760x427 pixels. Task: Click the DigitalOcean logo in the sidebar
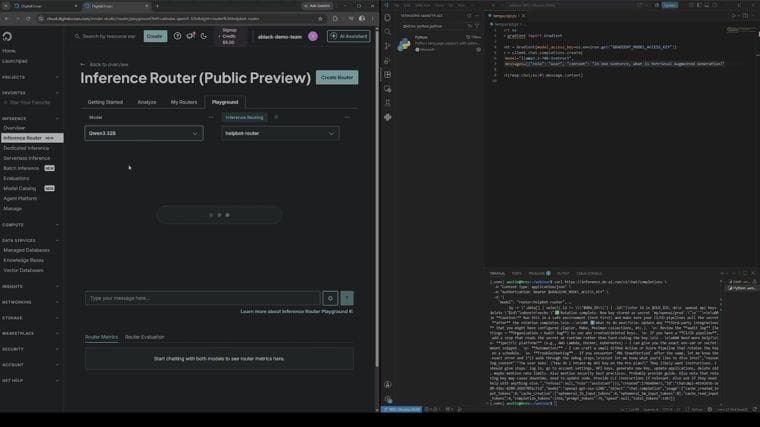[7, 37]
